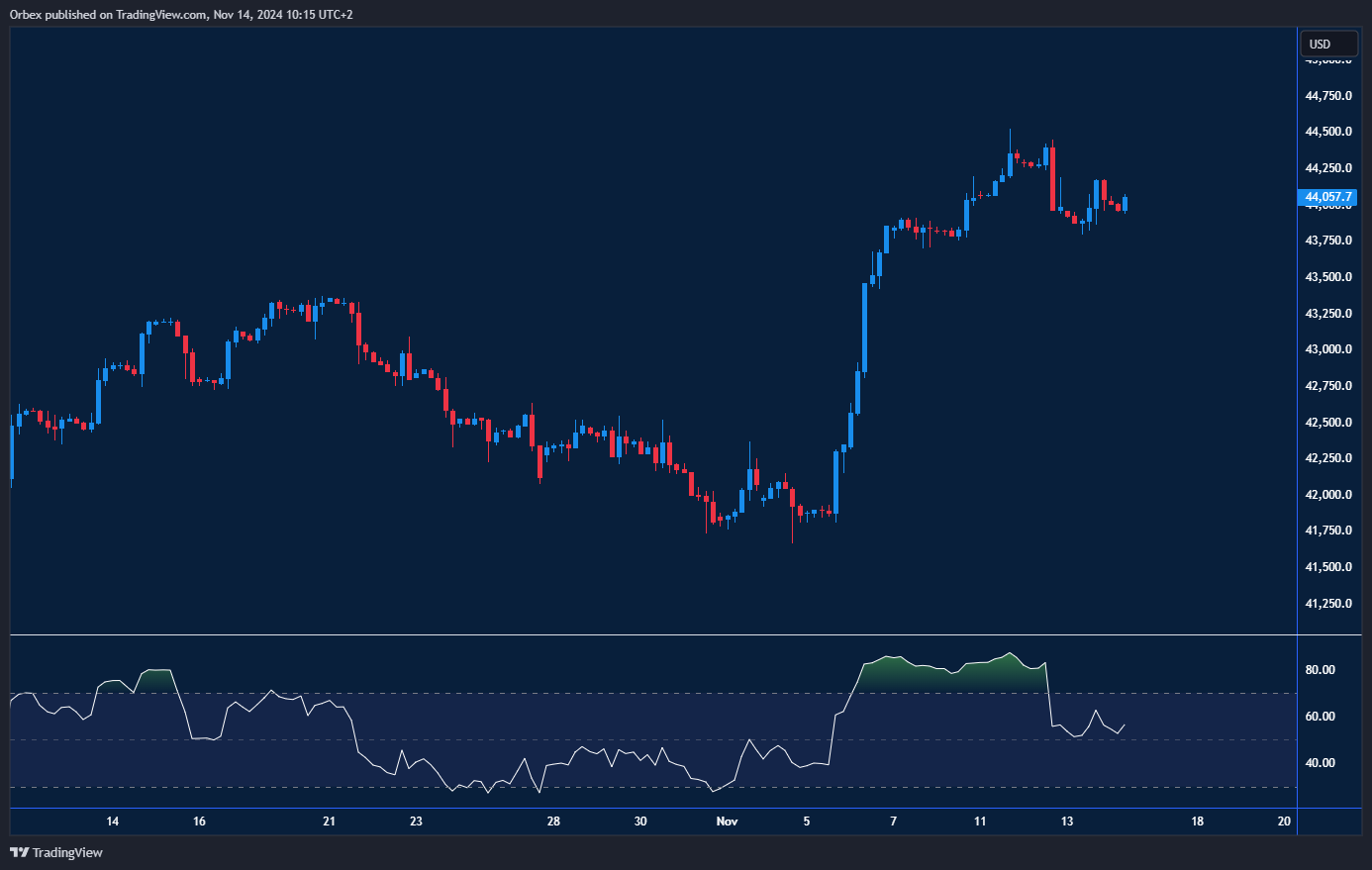The height and width of the screenshot is (870, 1372).
Task: Click the 41,250.0 price axis label
Action: tap(1327, 604)
